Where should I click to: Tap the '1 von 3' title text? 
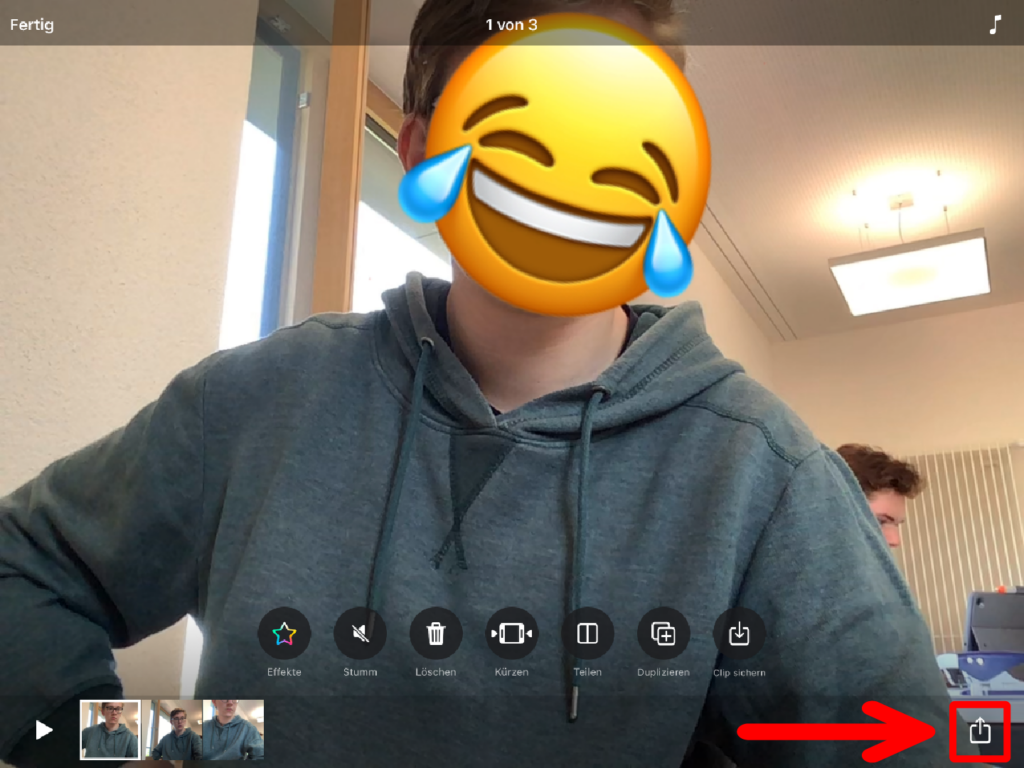[x=511, y=25]
